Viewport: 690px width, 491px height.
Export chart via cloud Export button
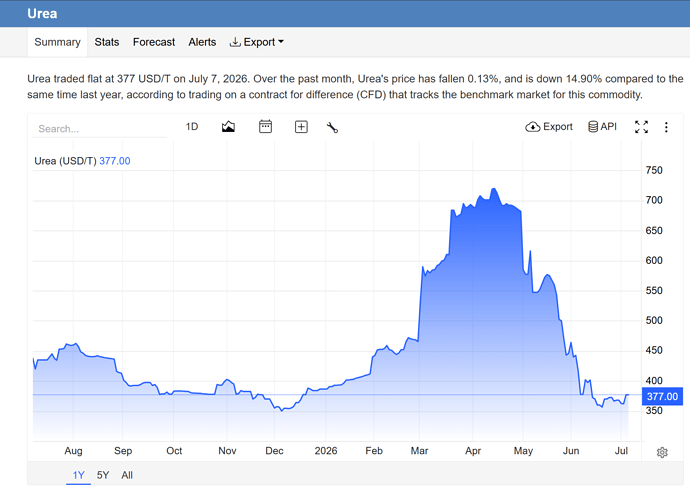coord(549,127)
